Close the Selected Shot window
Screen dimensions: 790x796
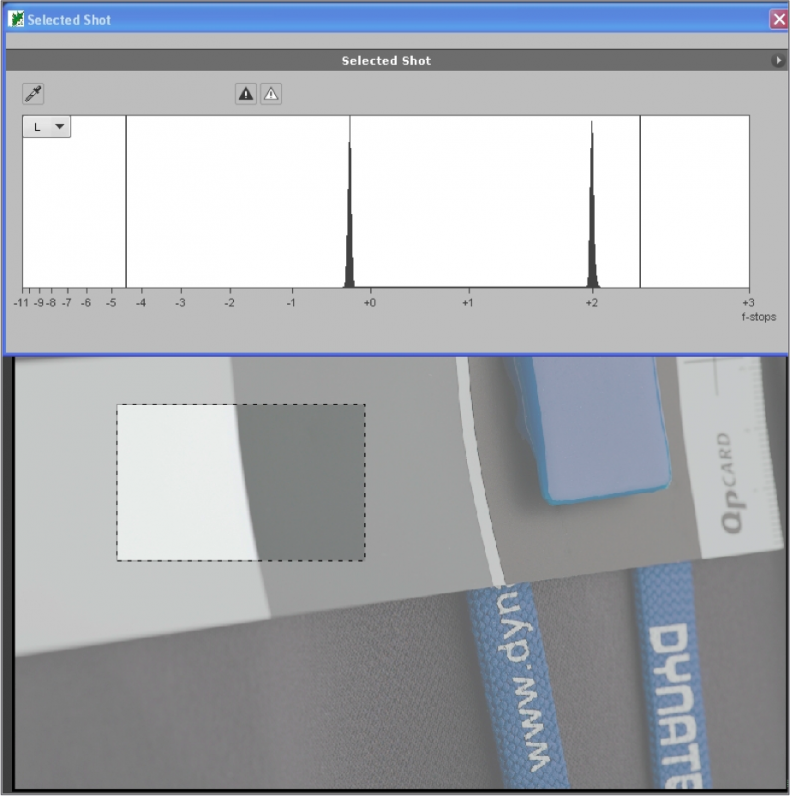(x=779, y=20)
